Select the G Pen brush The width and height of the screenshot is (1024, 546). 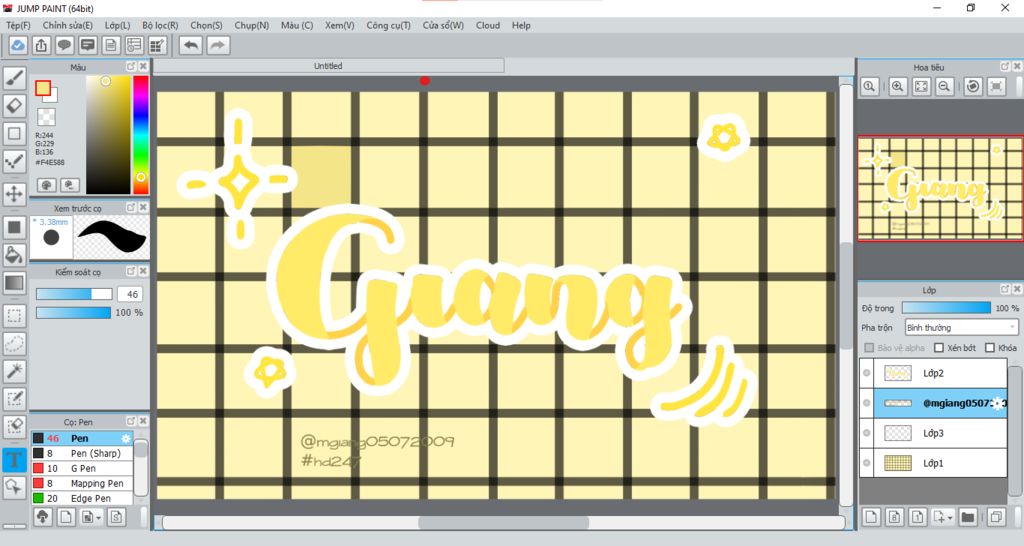(82, 468)
